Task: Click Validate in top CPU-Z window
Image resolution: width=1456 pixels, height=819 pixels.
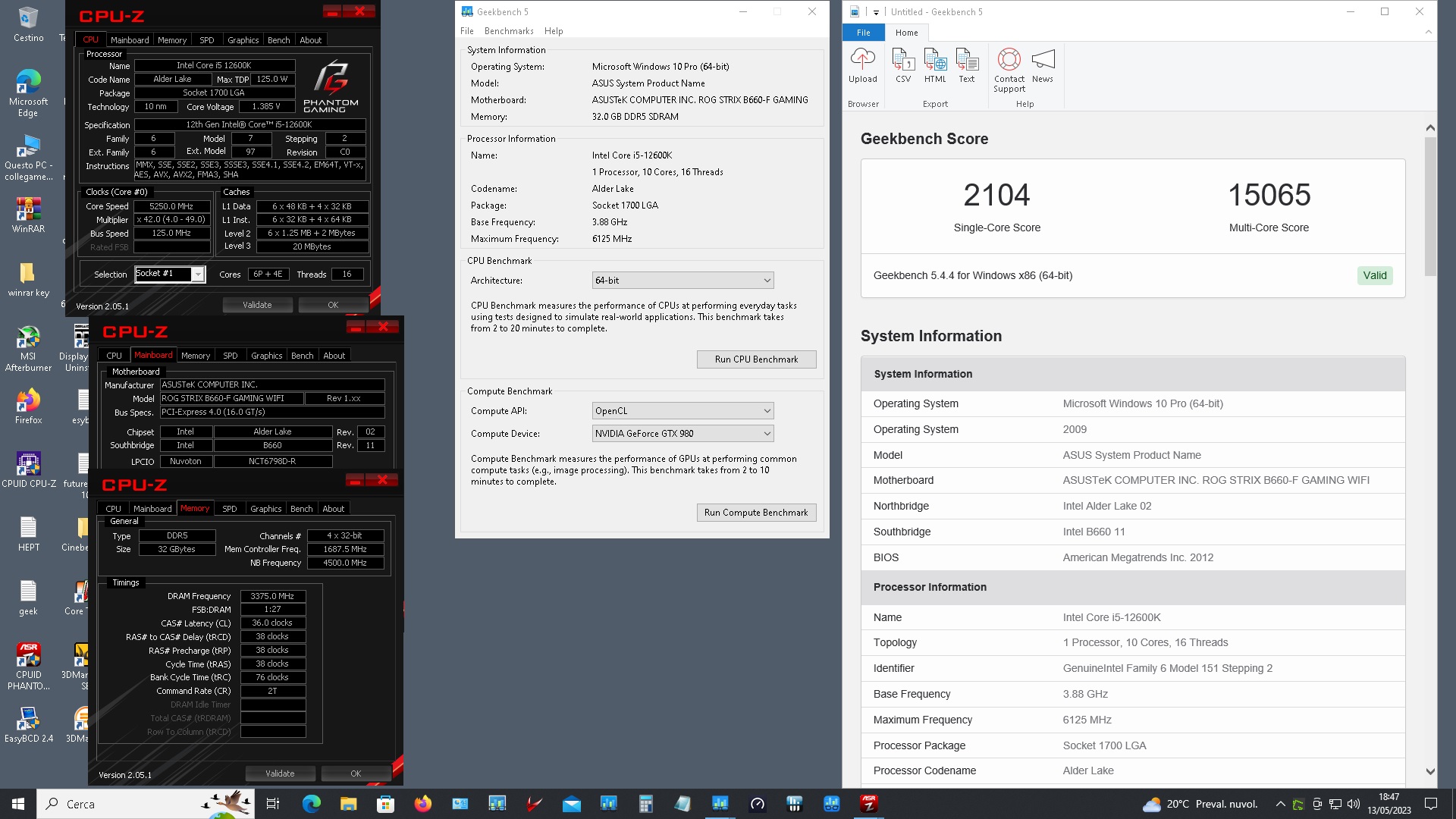Action: [257, 305]
